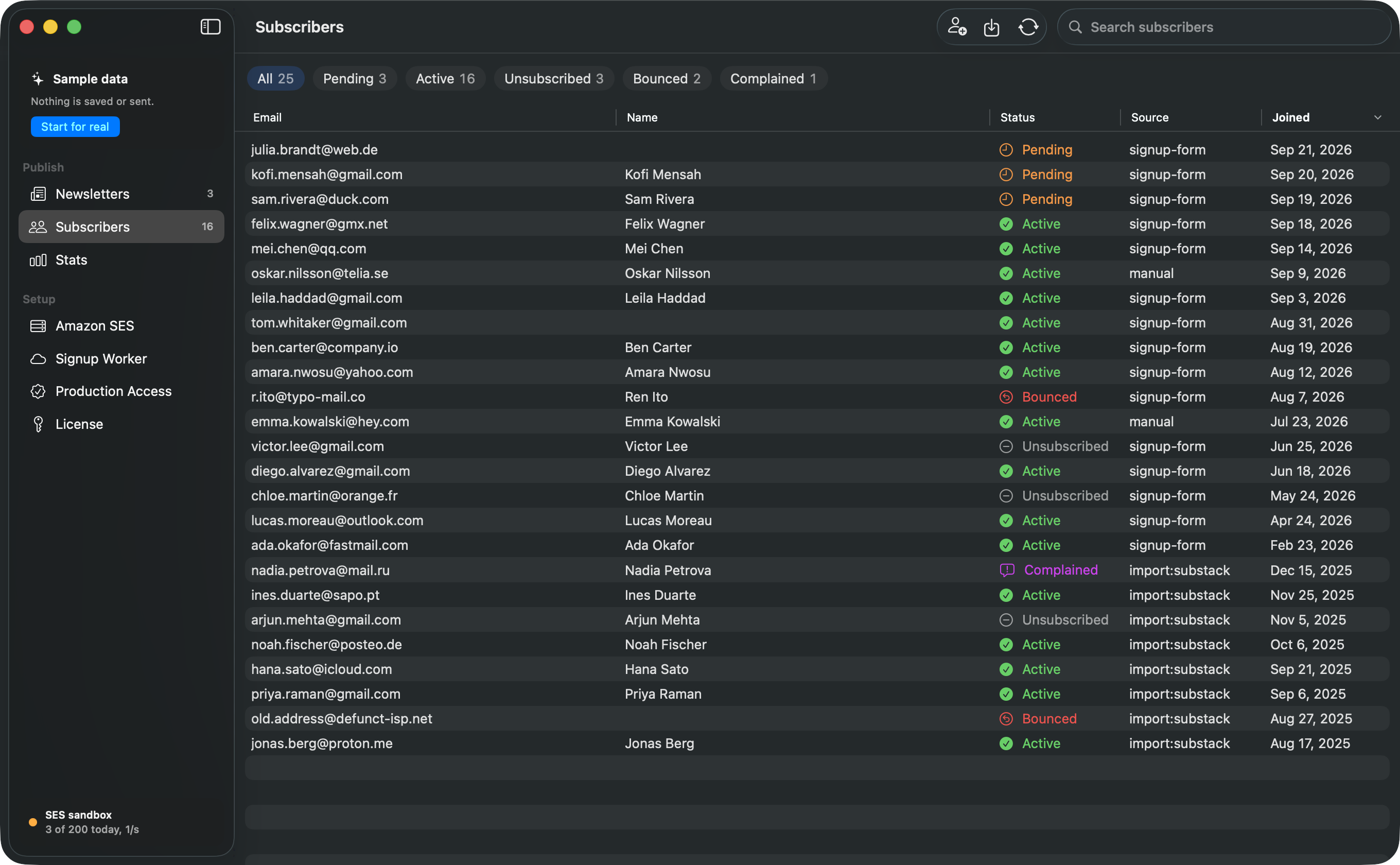Focus the Search subscribers field
1400x865 pixels.
tap(1224, 27)
